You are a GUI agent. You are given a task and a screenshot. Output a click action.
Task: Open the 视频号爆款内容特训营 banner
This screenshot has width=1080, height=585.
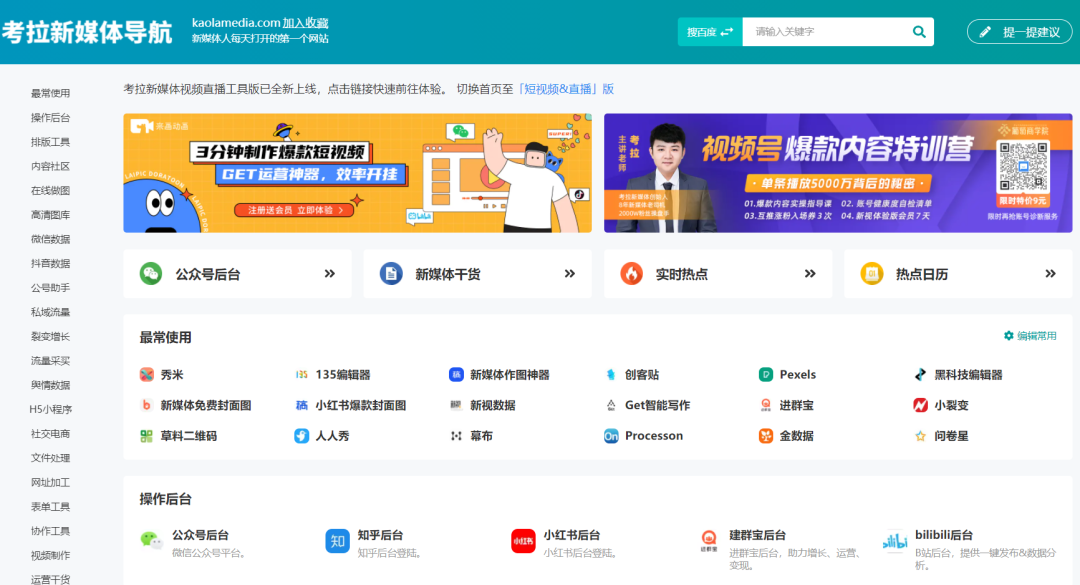[x=838, y=173]
